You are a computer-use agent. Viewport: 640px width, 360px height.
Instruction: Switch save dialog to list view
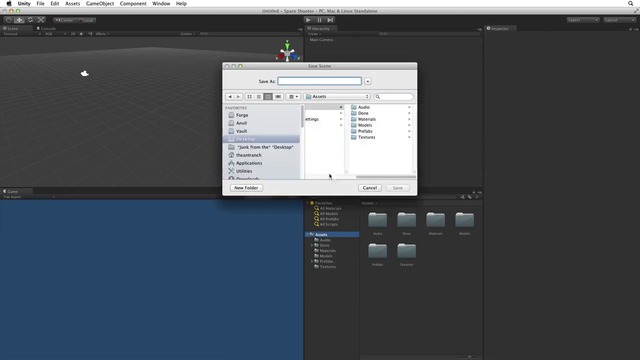[x=258, y=97]
